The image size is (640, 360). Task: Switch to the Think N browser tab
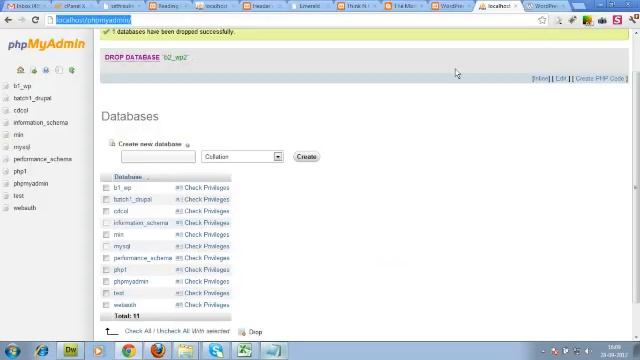(356, 6)
